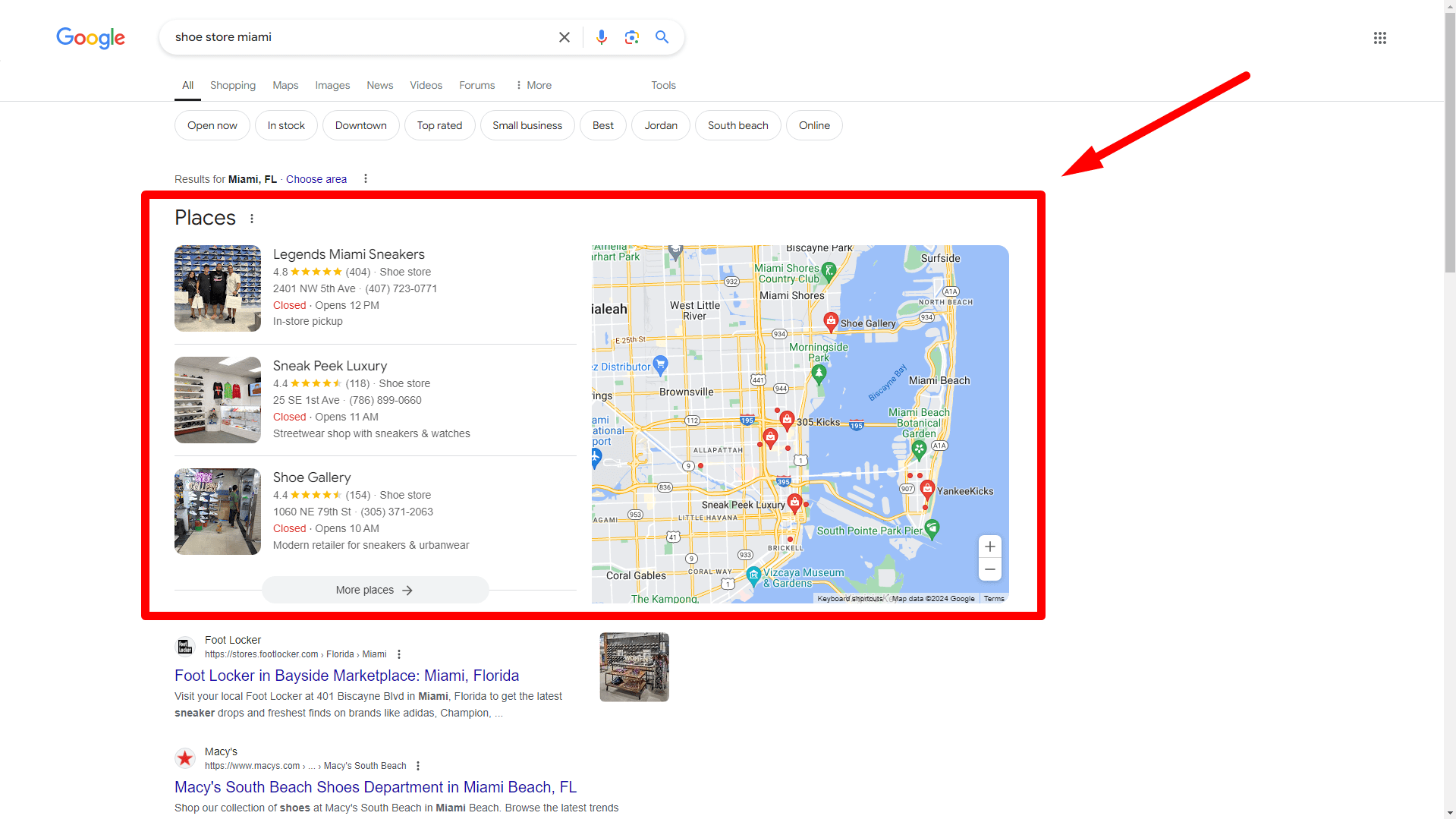This screenshot has height=819, width=1456.
Task: Switch to the Videos tab
Action: click(426, 85)
